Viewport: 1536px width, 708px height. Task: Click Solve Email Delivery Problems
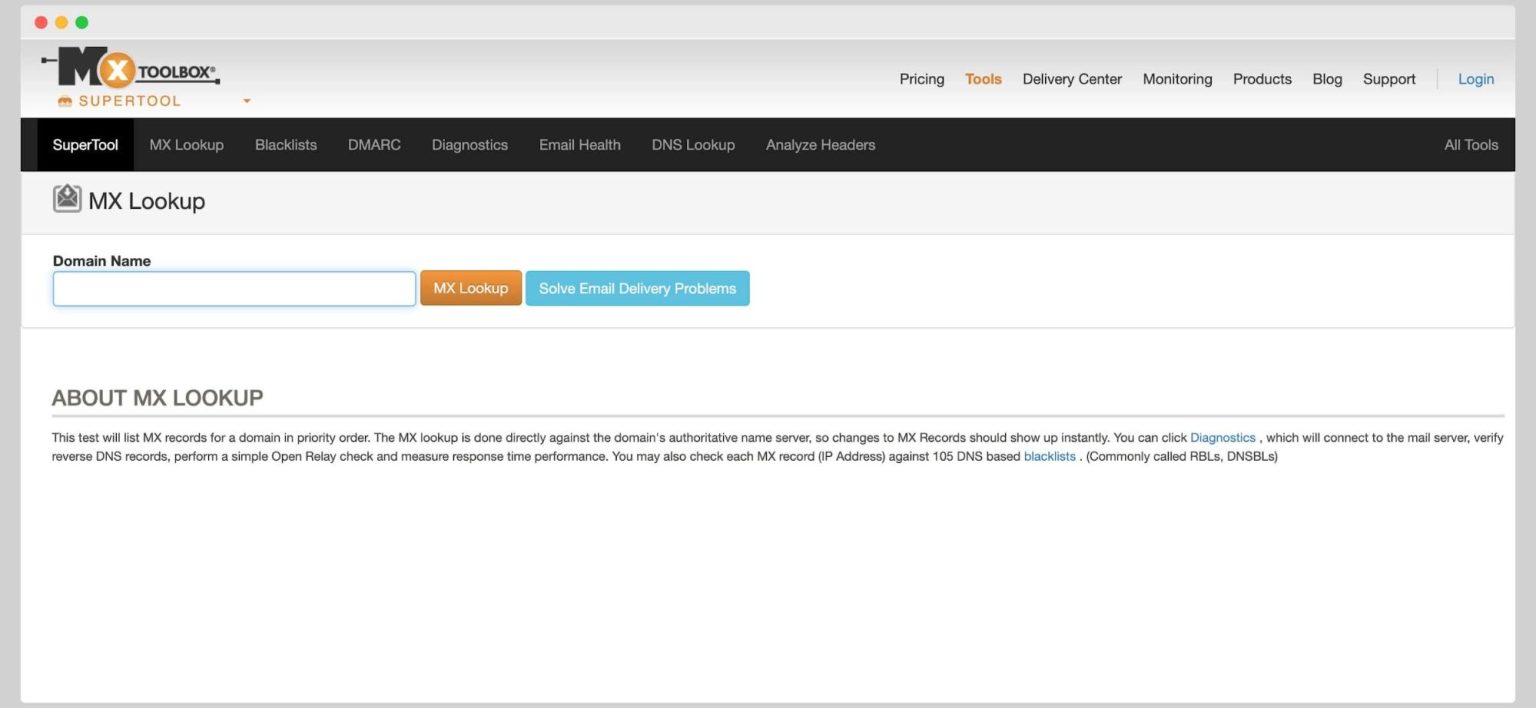pyautogui.click(x=637, y=288)
